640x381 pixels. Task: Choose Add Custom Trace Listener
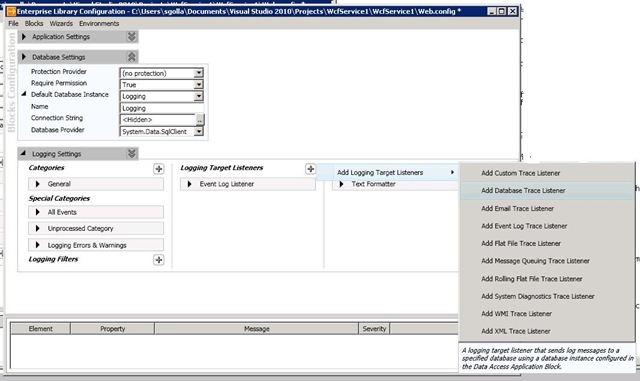tap(547, 173)
